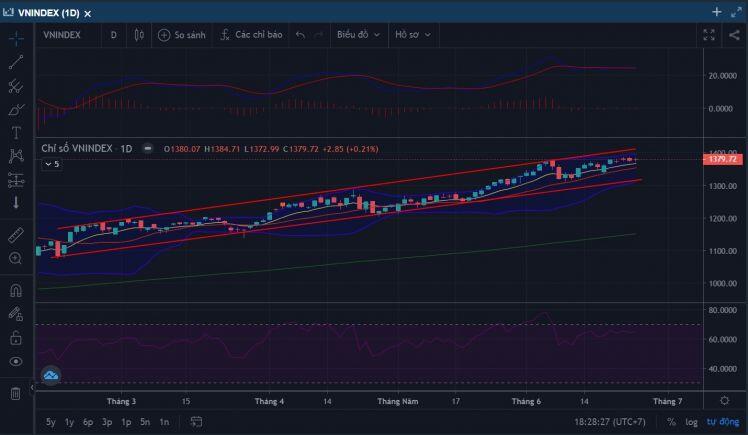
Task: Toggle percent scale mode
Action: coord(671,422)
